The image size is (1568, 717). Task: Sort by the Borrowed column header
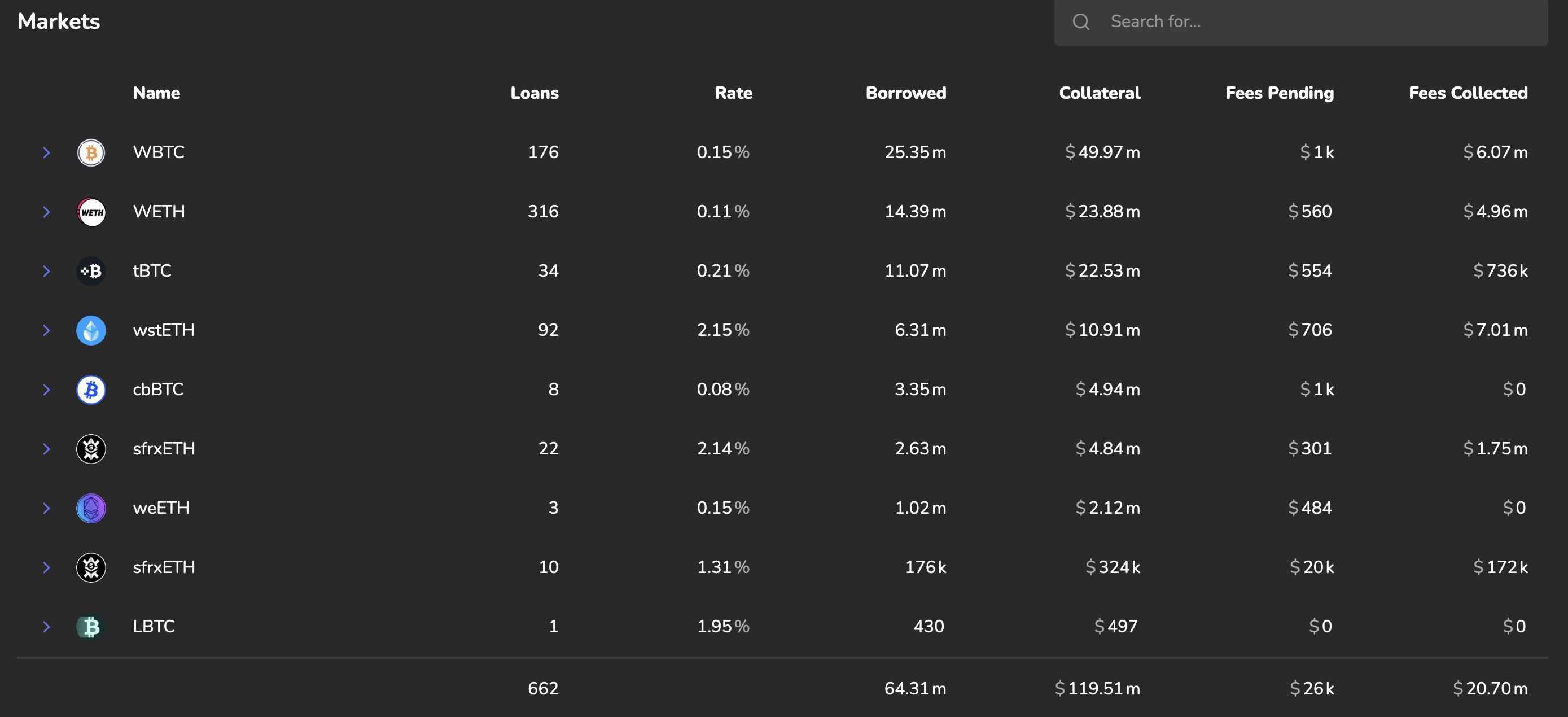coord(905,93)
